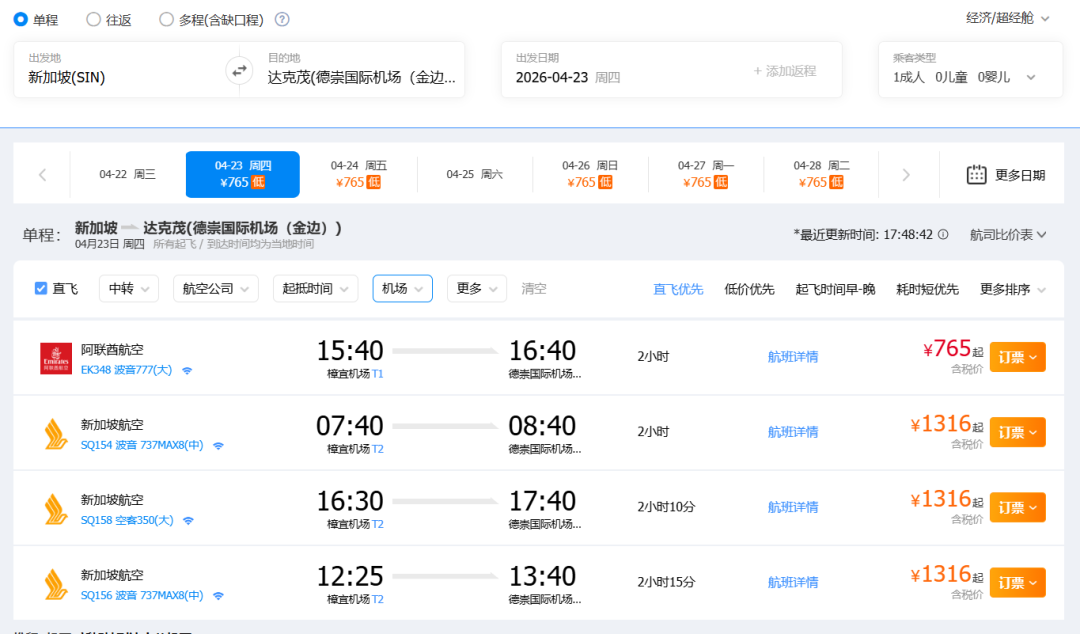Screen dimensions: 1080x634
Task: Expand the 航空公司 filter dropdown
Action: pos(215,289)
